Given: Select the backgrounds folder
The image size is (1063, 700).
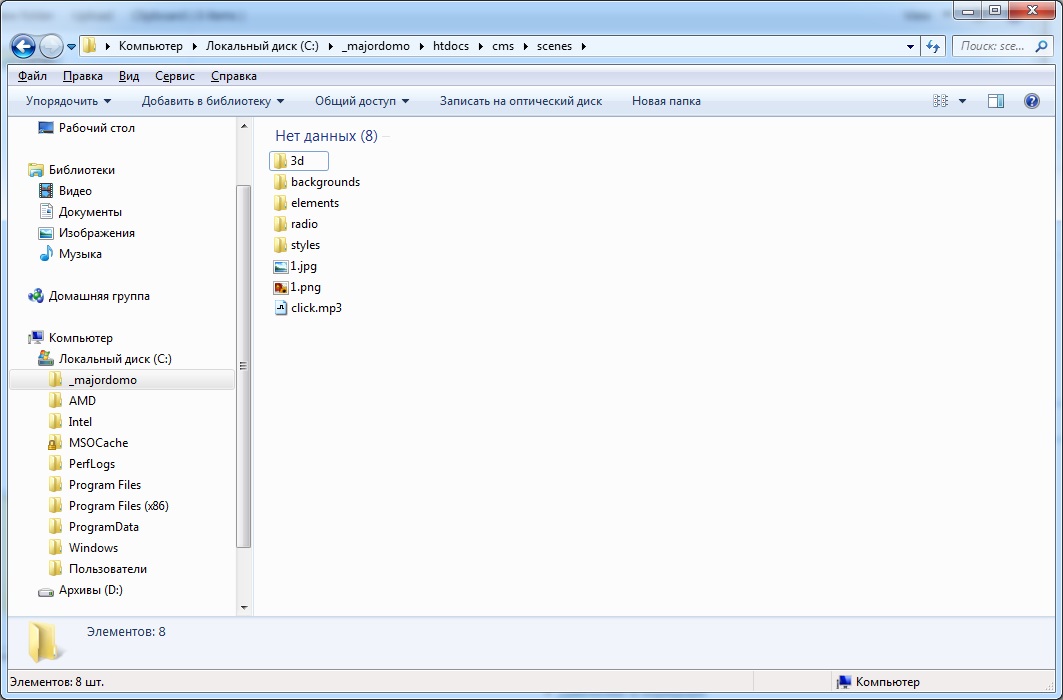Looking at the screenshot, I should click(324, 182).
